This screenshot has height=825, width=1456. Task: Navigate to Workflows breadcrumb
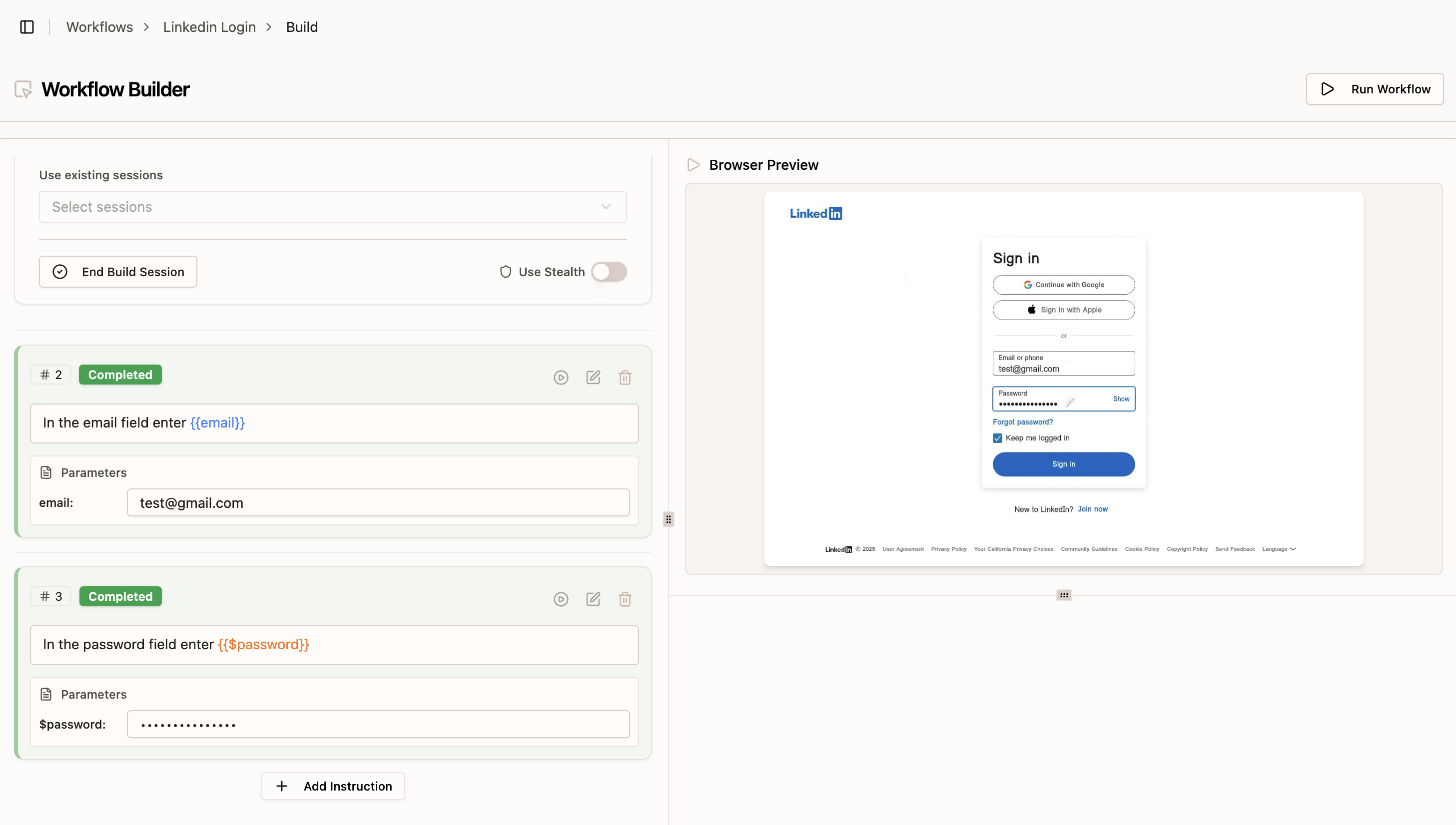(99, 26)
